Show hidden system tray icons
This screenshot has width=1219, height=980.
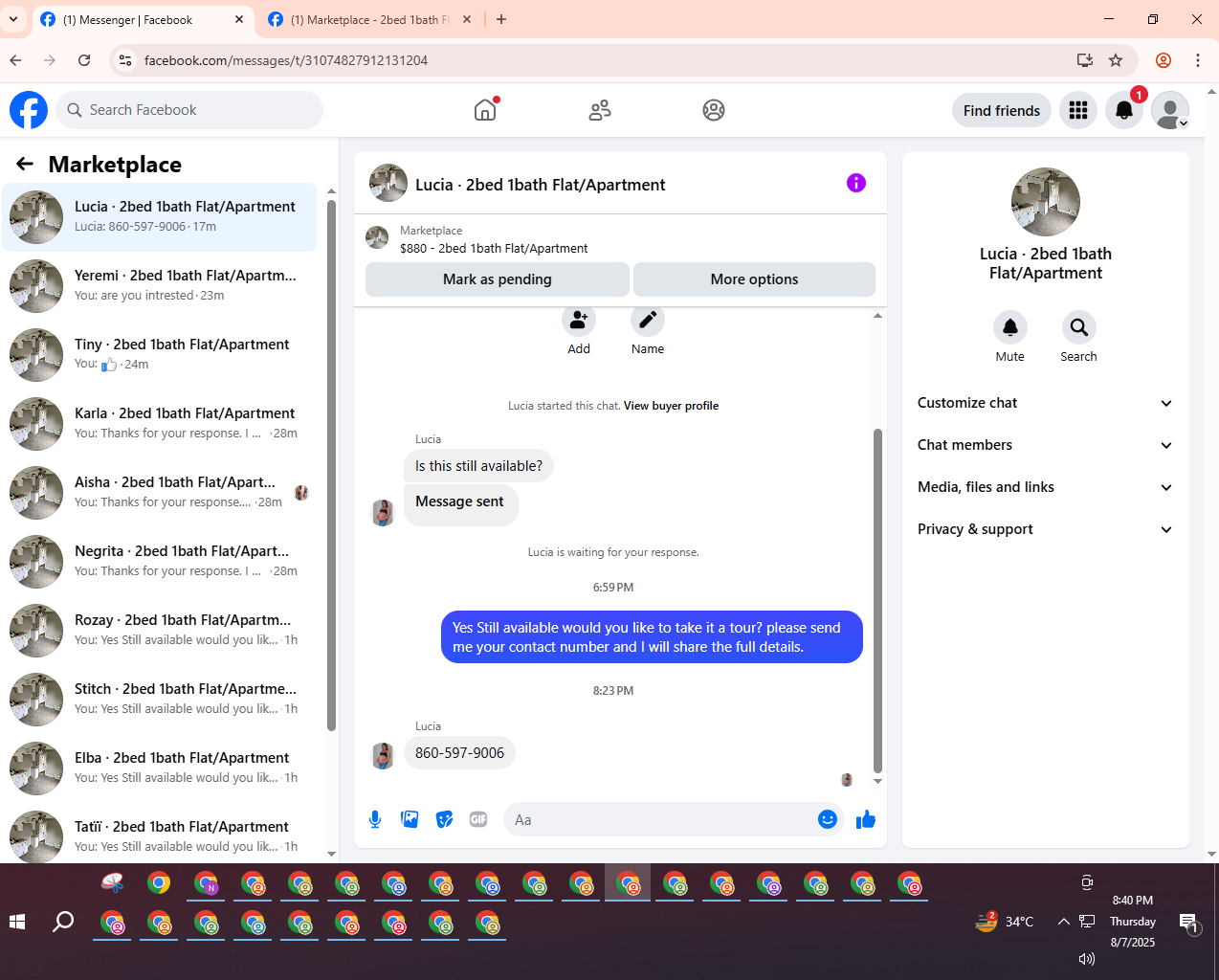1063,922
